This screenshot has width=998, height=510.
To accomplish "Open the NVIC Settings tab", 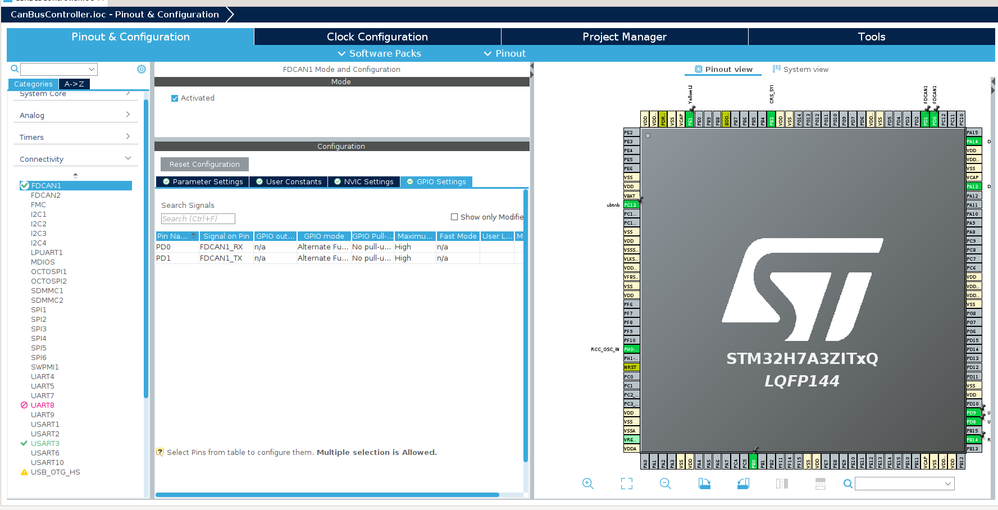I will tap(364, 181).
